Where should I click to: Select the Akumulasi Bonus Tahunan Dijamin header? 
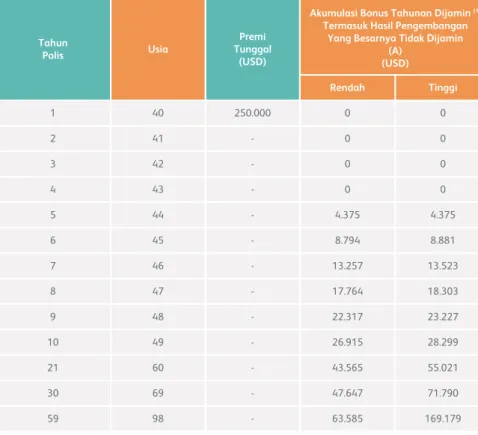389,37
